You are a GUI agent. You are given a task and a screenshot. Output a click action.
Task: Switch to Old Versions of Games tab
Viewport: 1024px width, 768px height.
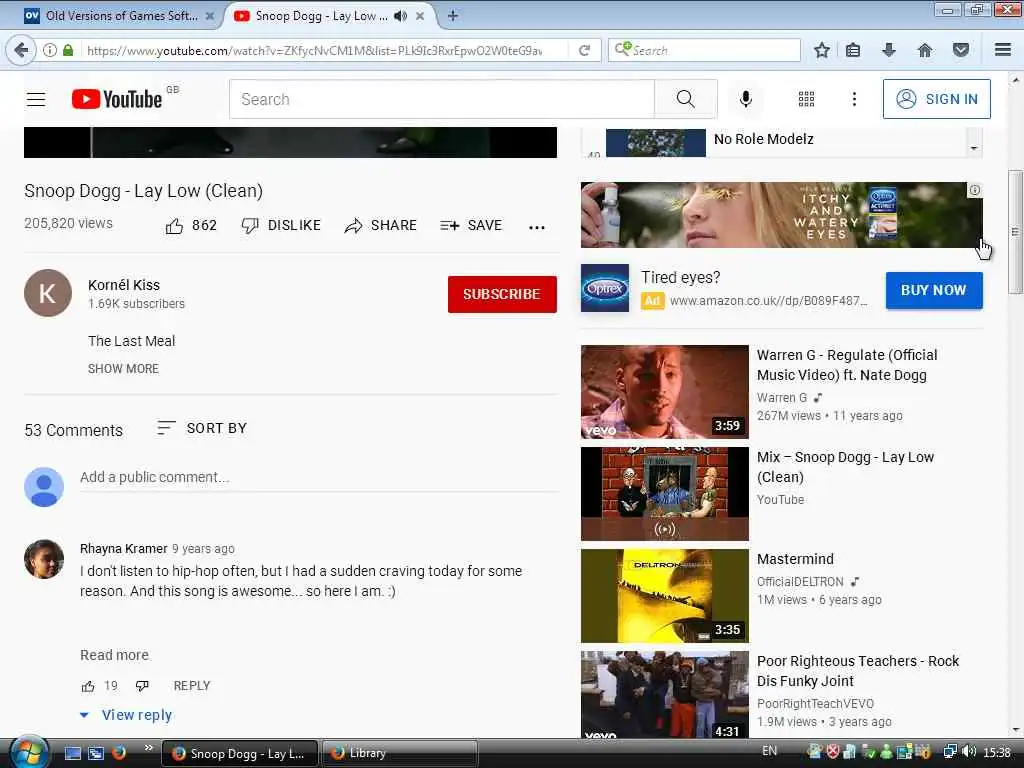coord(118,16)
